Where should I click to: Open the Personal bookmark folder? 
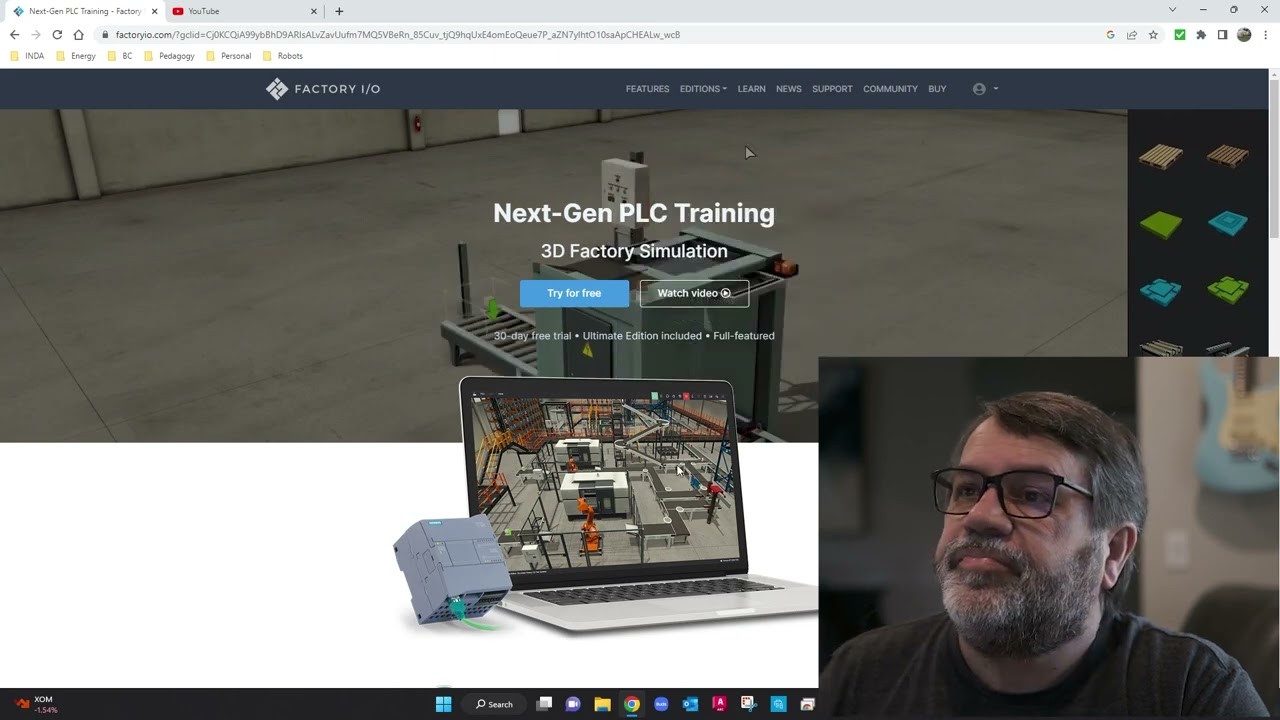point(229,56)
